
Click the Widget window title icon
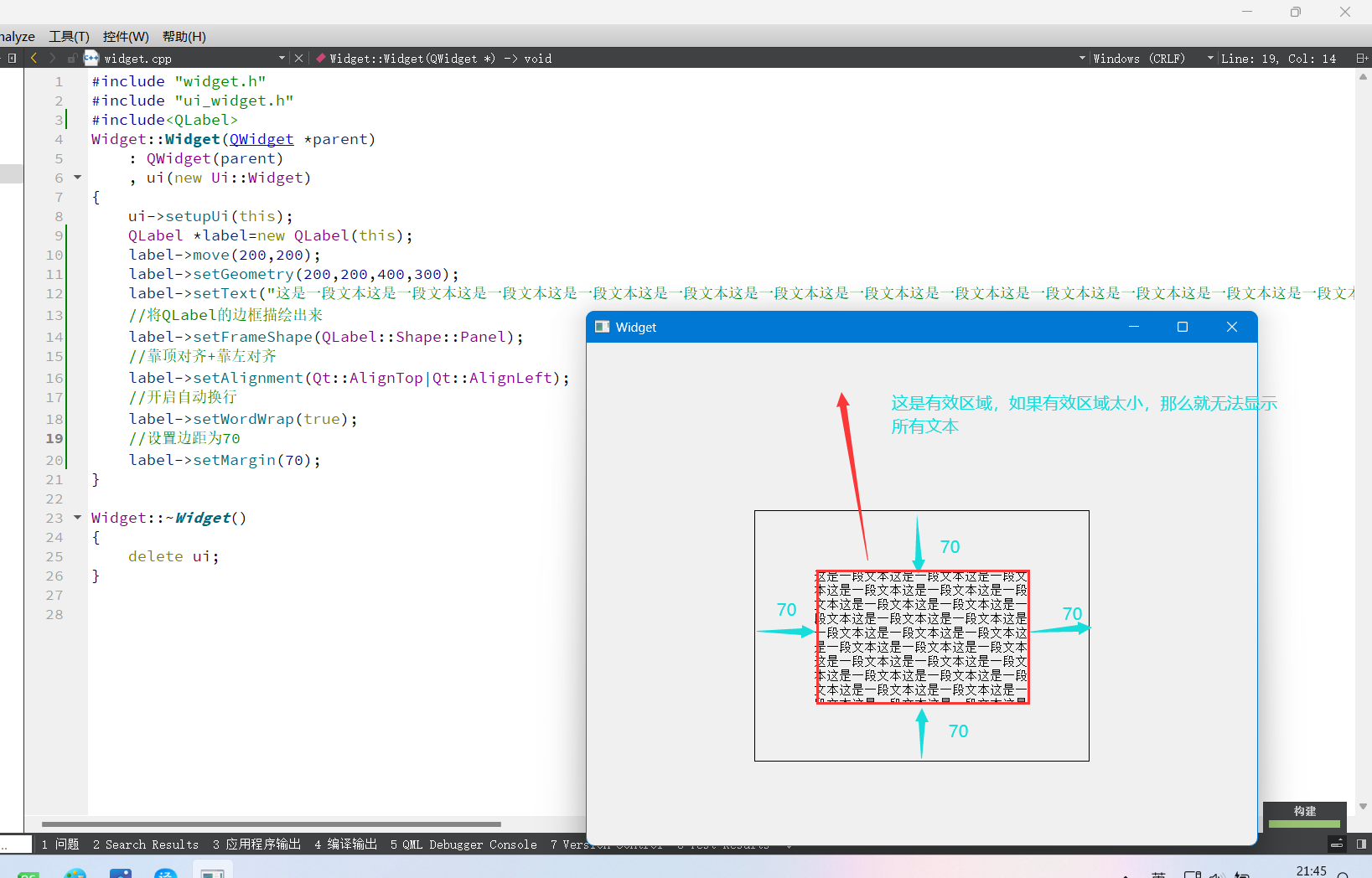pyautogui.click(x=602, y=327)
